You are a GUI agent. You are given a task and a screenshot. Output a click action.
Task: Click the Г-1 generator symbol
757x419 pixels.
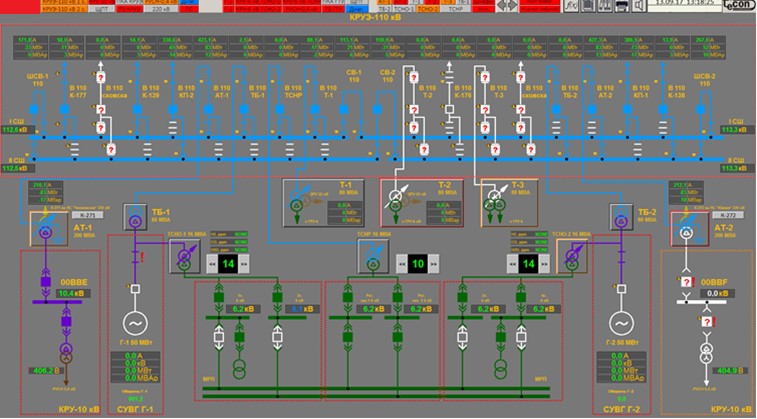point(134,323)
